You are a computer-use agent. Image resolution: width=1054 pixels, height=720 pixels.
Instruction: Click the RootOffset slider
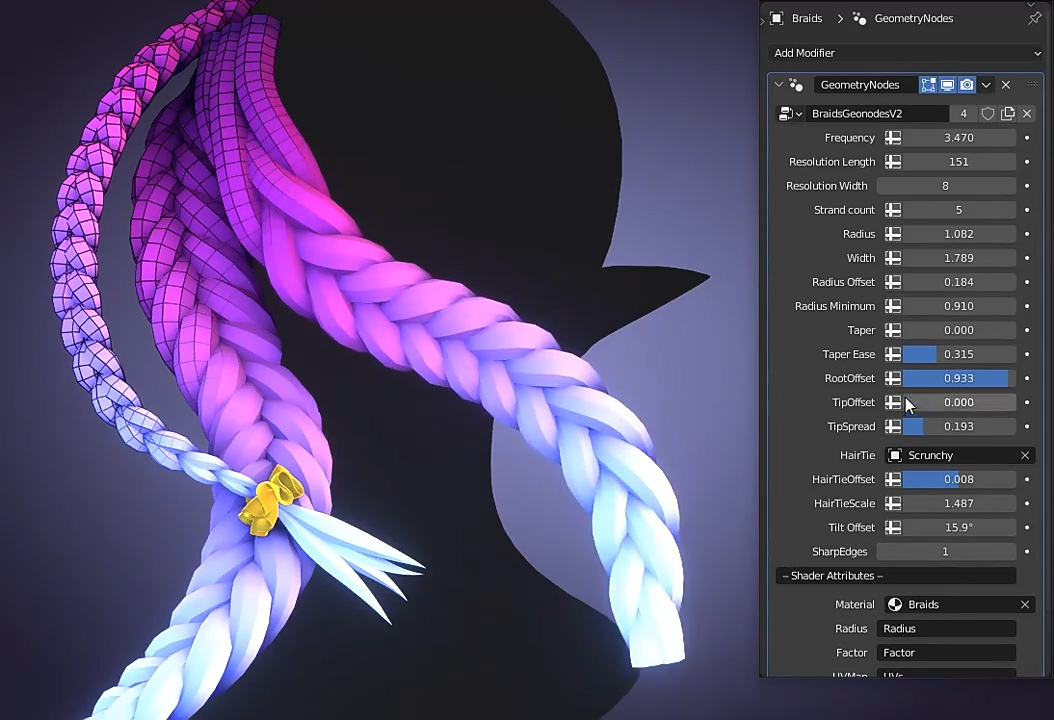958,378
